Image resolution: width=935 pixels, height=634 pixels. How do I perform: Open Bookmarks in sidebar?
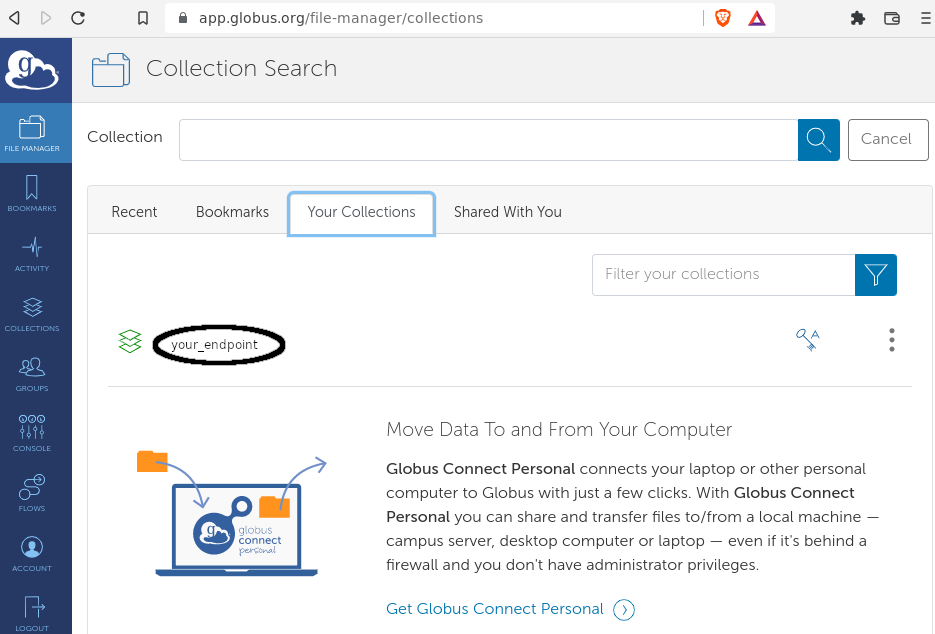(x=32, y=193)
